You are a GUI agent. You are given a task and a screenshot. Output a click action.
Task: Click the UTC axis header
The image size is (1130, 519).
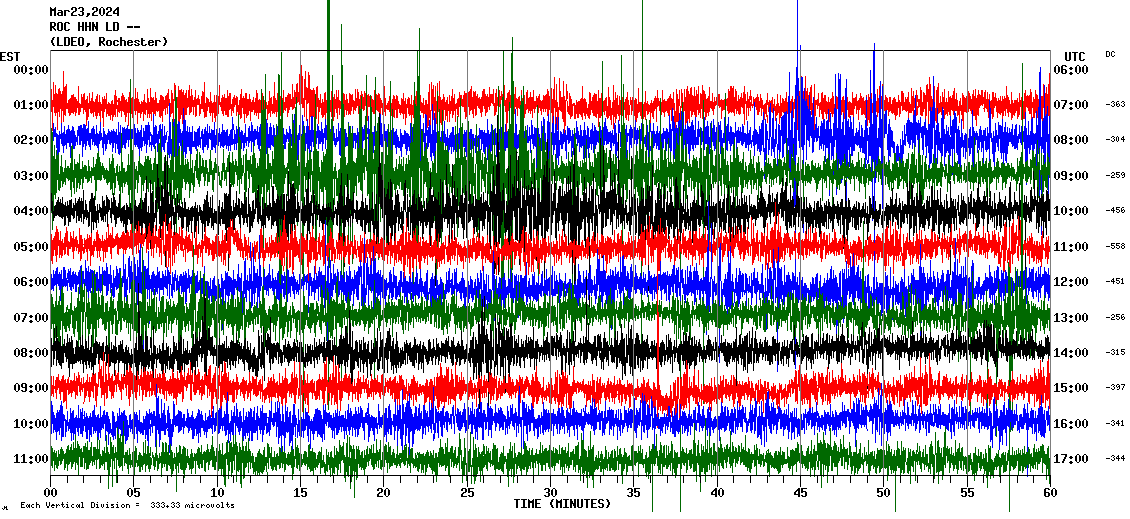click(1074, 56)
